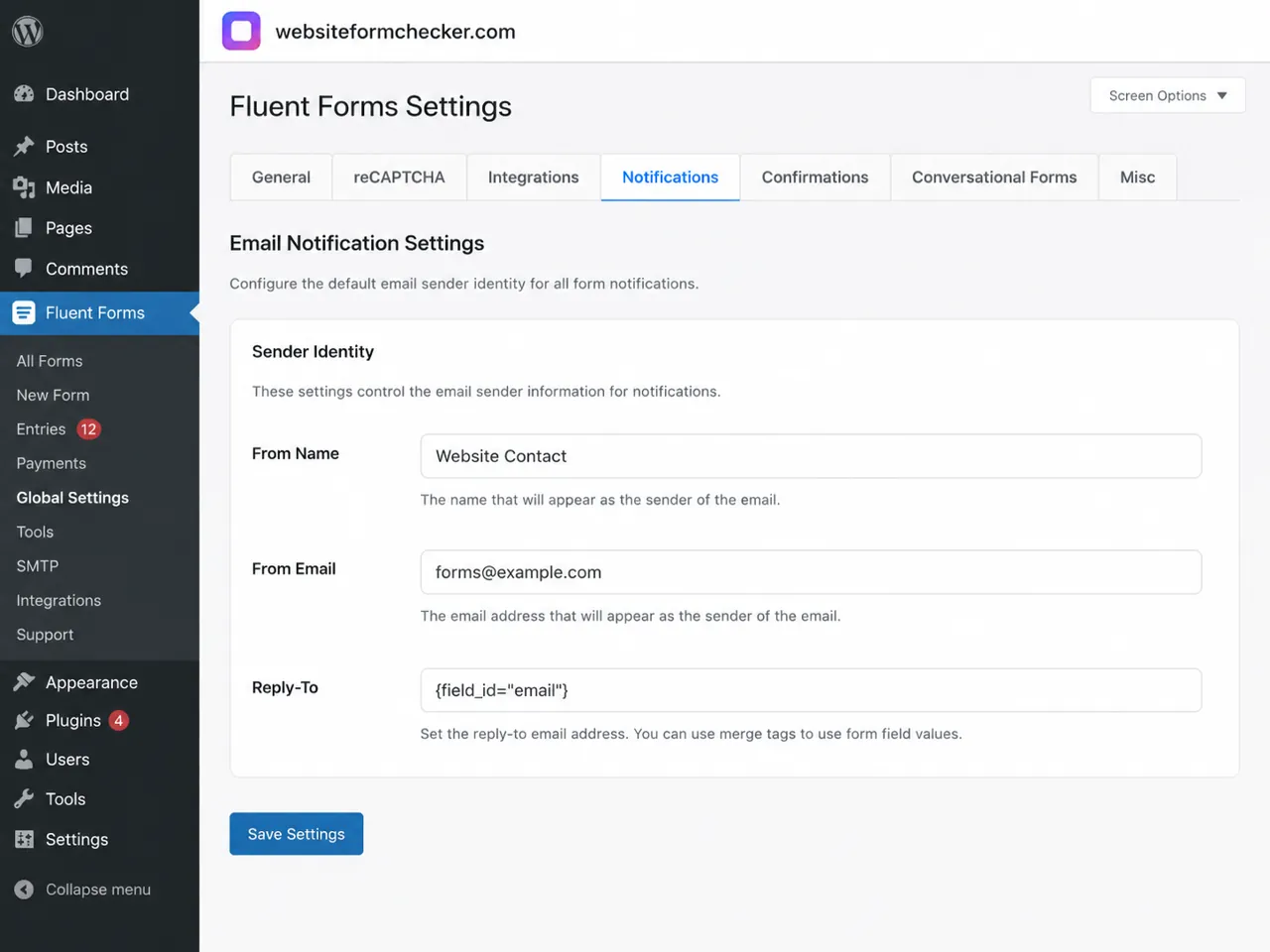
Task: Focus the From Name input field
Action: (x=811, y=456)
